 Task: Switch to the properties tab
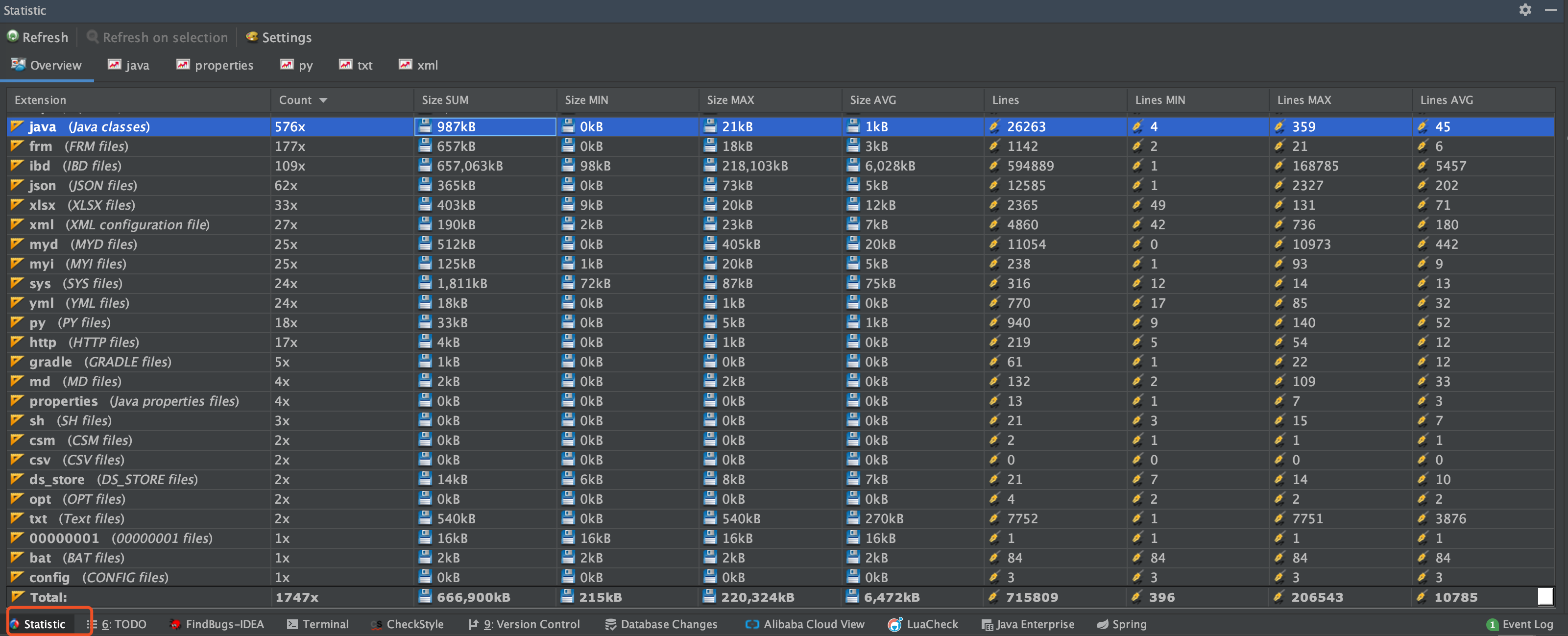[x=215, y=65]
